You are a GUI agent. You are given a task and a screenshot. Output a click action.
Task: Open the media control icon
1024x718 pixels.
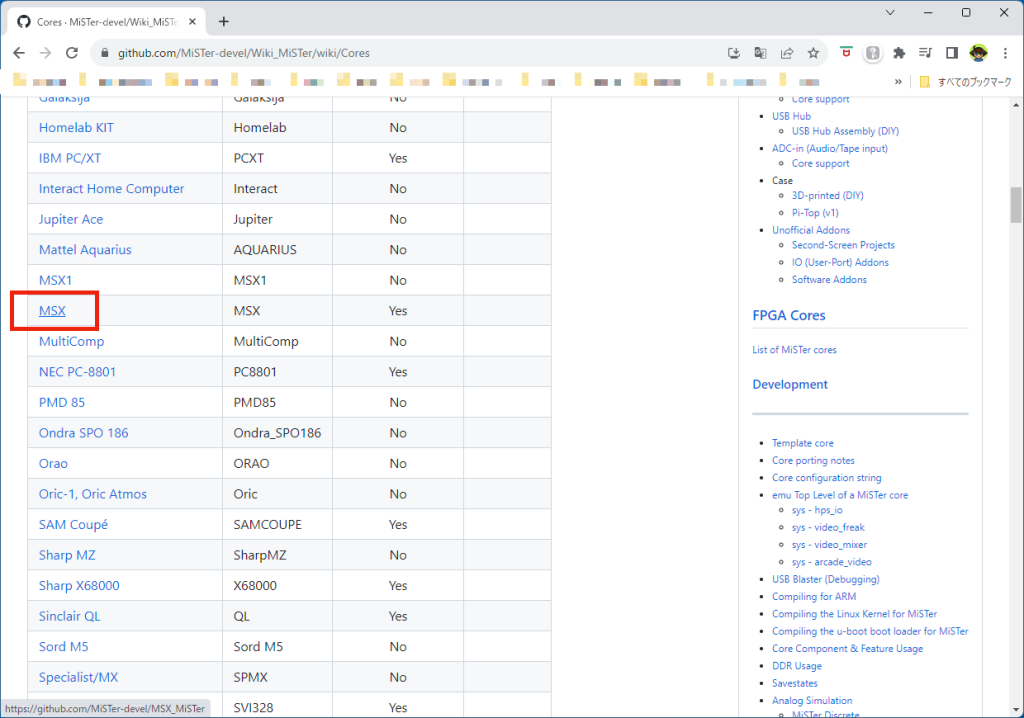[x=925, y=53]
